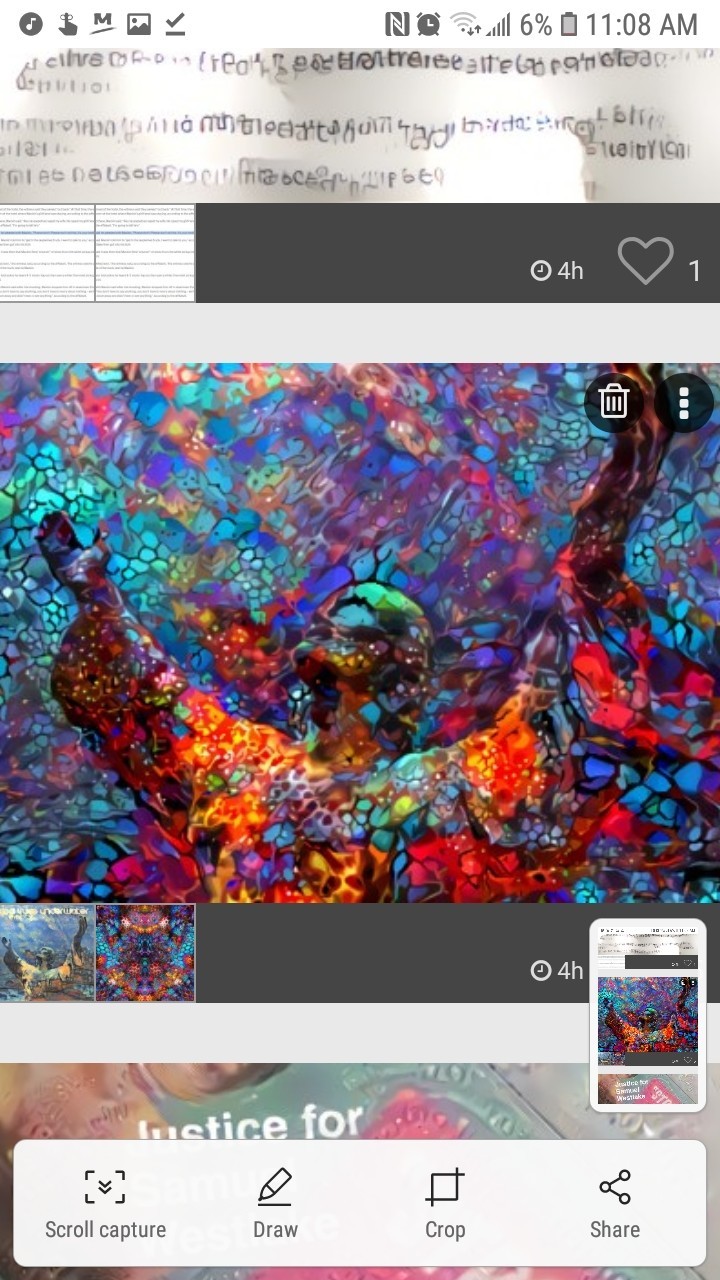Tap the checkmark download notification icon

point(175,24)
